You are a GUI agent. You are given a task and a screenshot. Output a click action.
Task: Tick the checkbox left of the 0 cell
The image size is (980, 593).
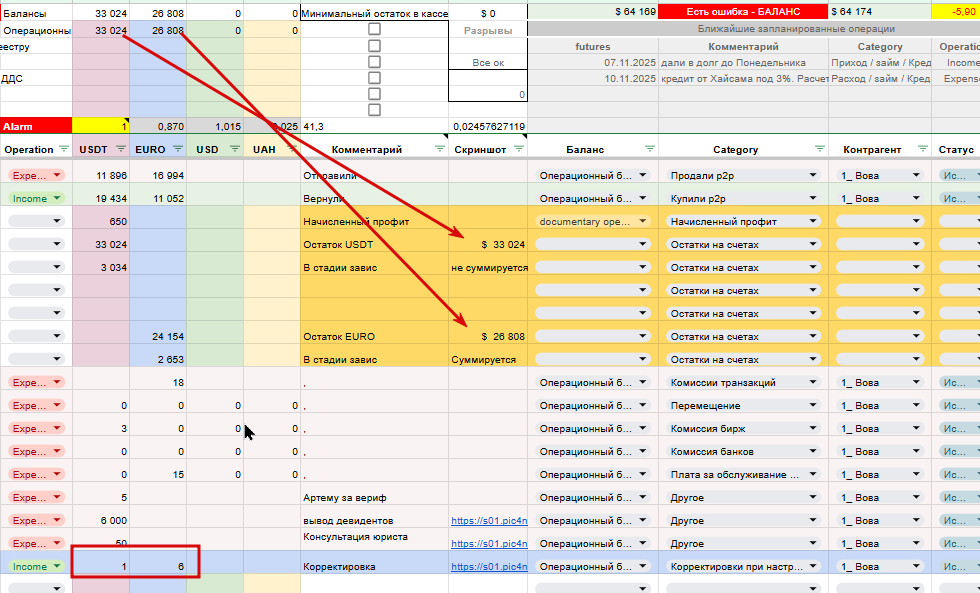click(x=374, y=94)
